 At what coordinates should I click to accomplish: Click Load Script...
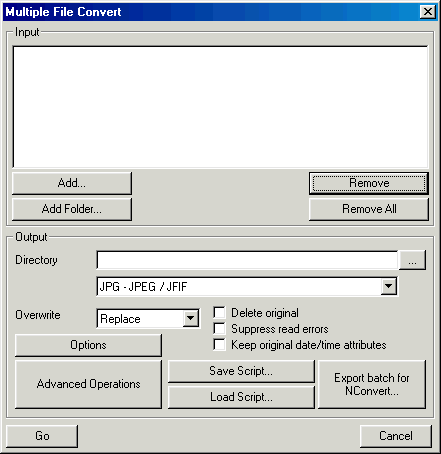[x=241, y=397]
